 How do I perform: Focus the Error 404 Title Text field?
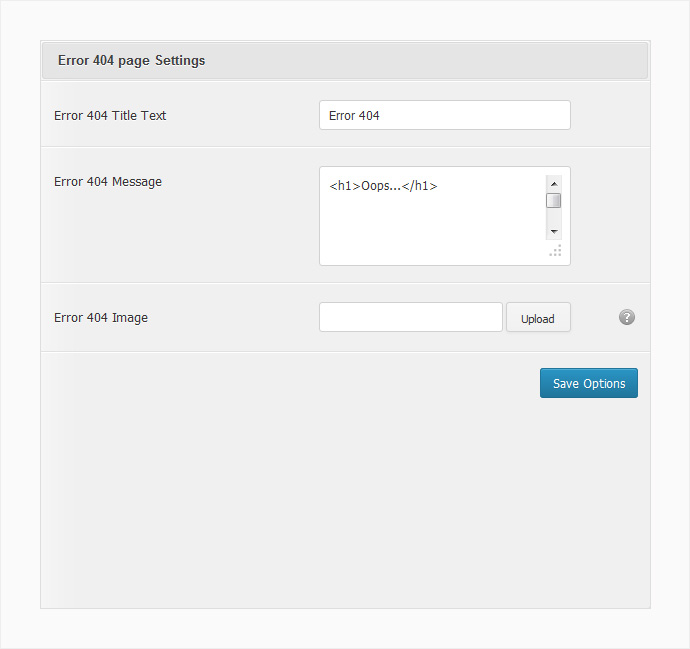click(445, 115)
